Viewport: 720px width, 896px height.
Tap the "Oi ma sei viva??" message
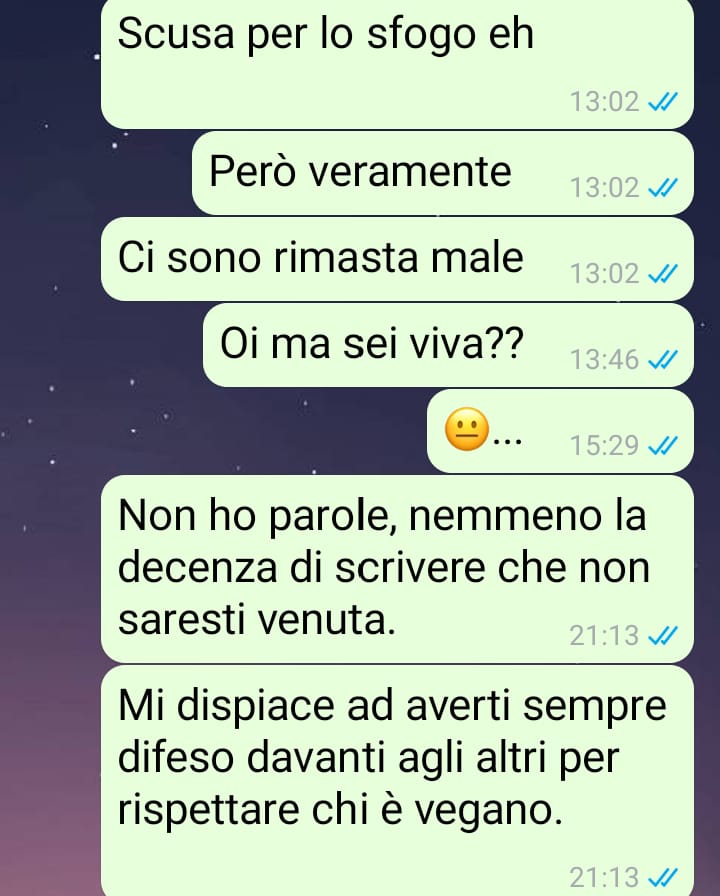449,345
